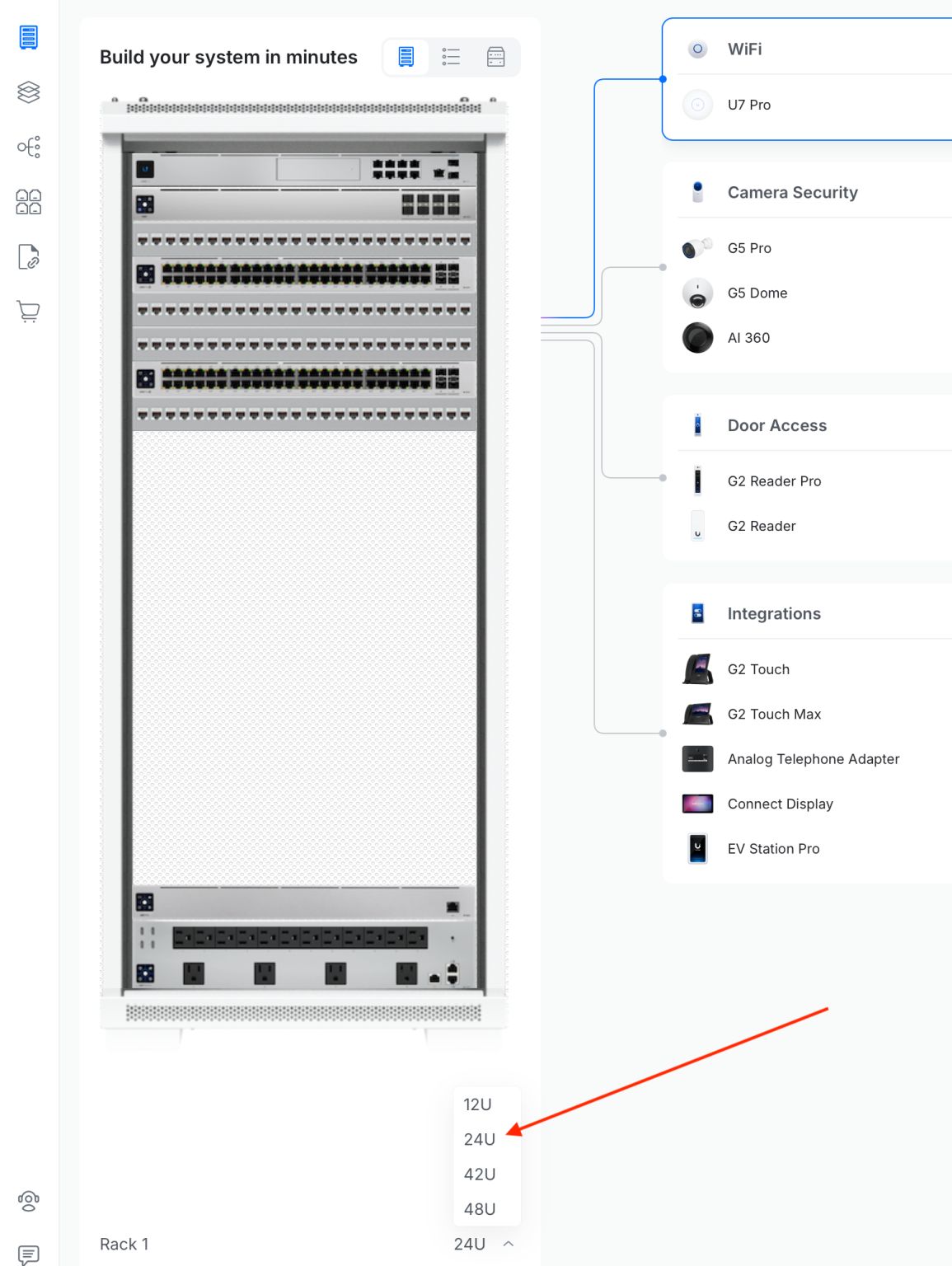Click the AI 360 camera thumbnail
Screen dimensions: 952x1266
697,338
